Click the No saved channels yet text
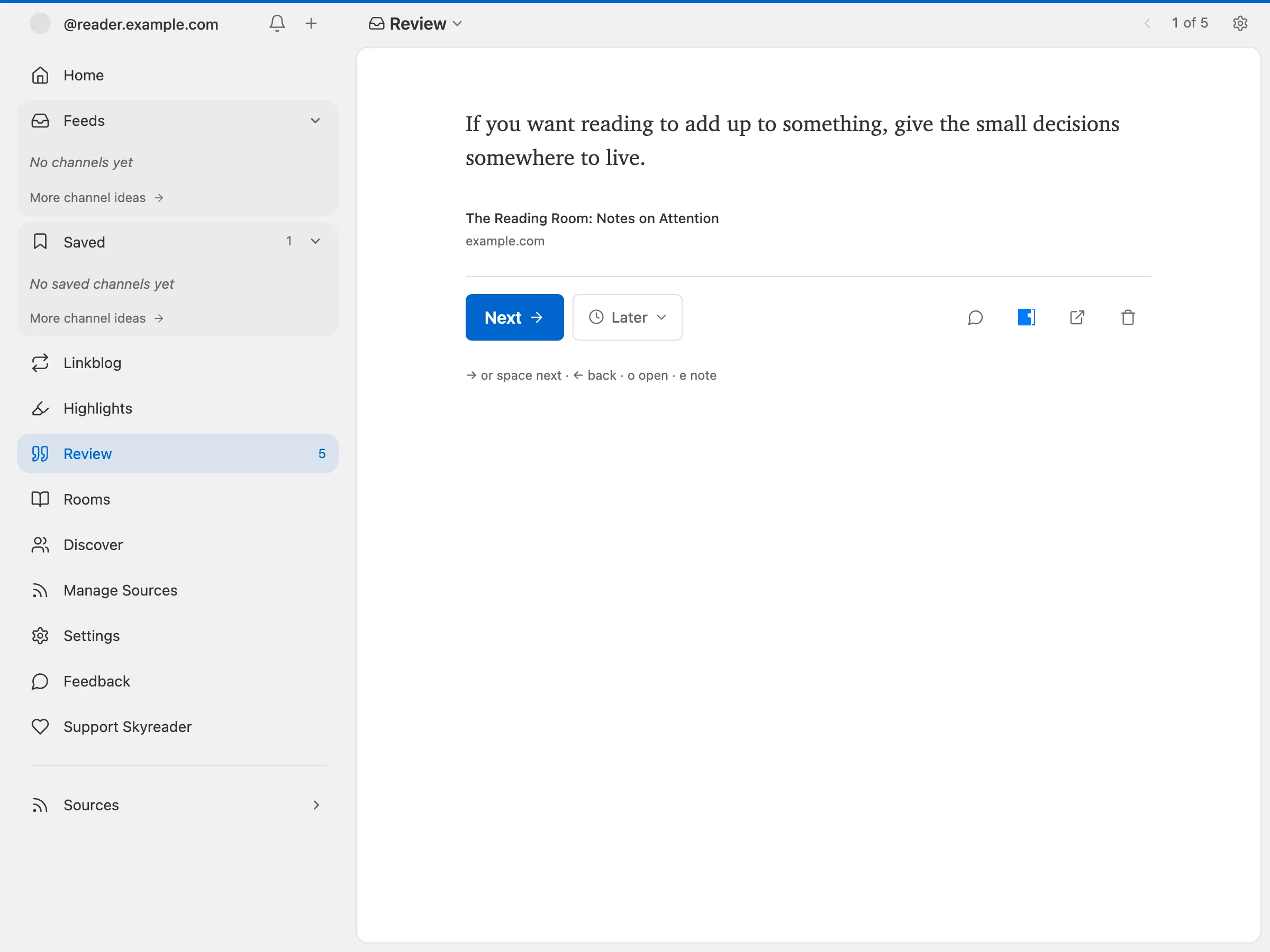The width and height of the screenshot is (1270, 952). (x=102, y=283)
